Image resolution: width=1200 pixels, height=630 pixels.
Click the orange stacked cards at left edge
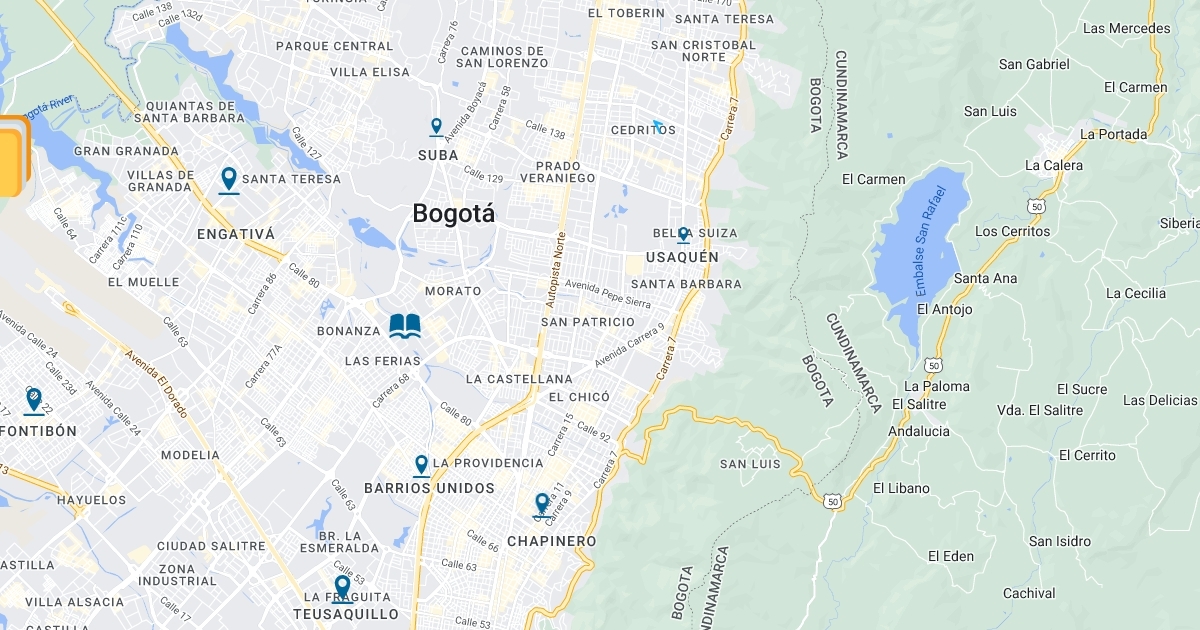click(13, 156)
